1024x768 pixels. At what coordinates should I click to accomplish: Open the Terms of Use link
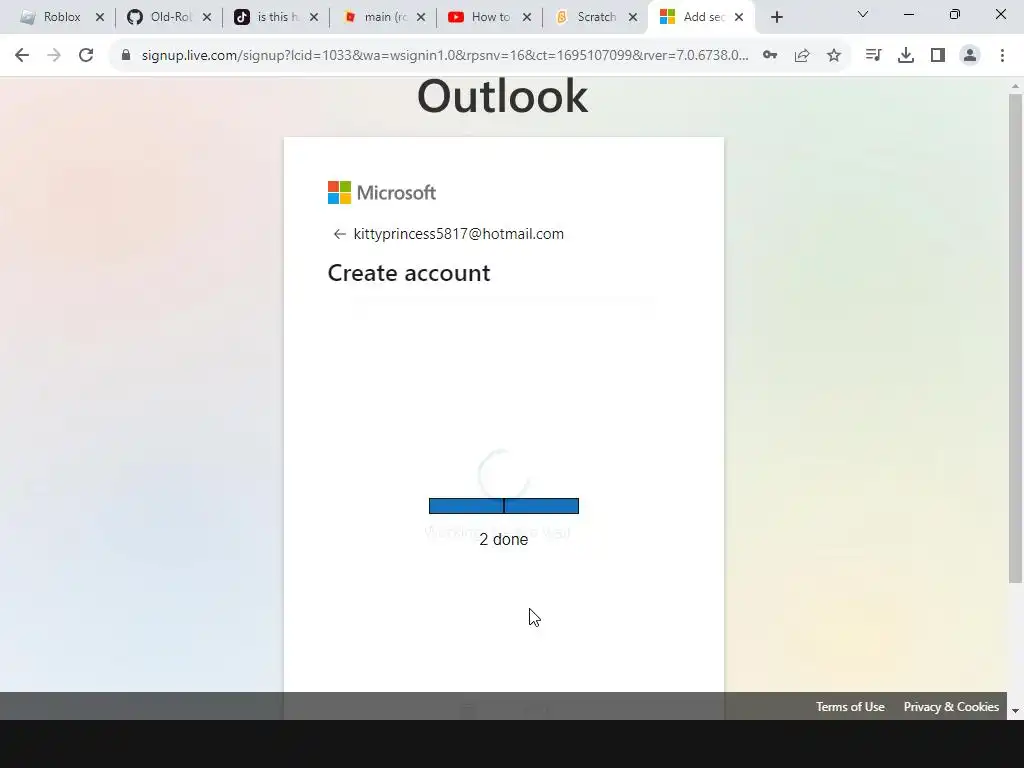pyautogui.click(x=850, y=707)
